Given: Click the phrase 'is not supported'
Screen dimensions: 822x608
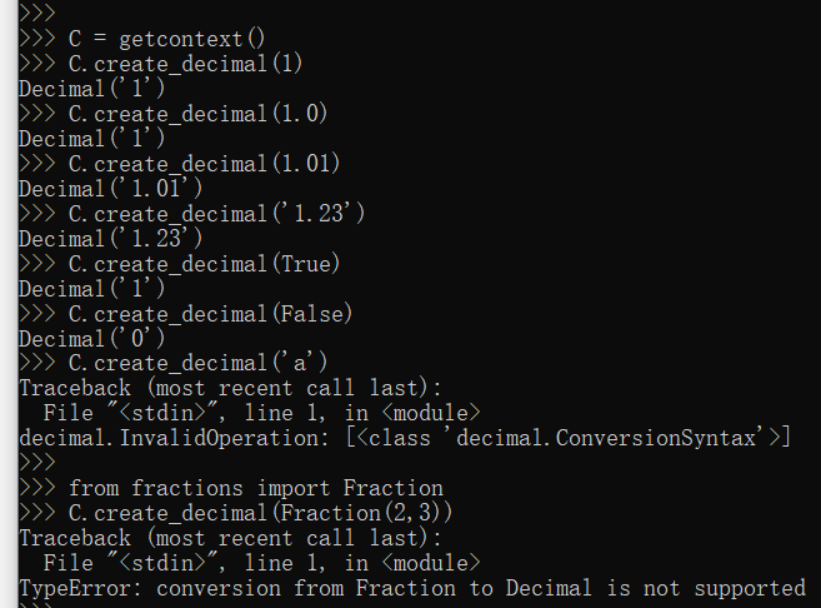Looking at the screenshot, I should coord(707,589).
